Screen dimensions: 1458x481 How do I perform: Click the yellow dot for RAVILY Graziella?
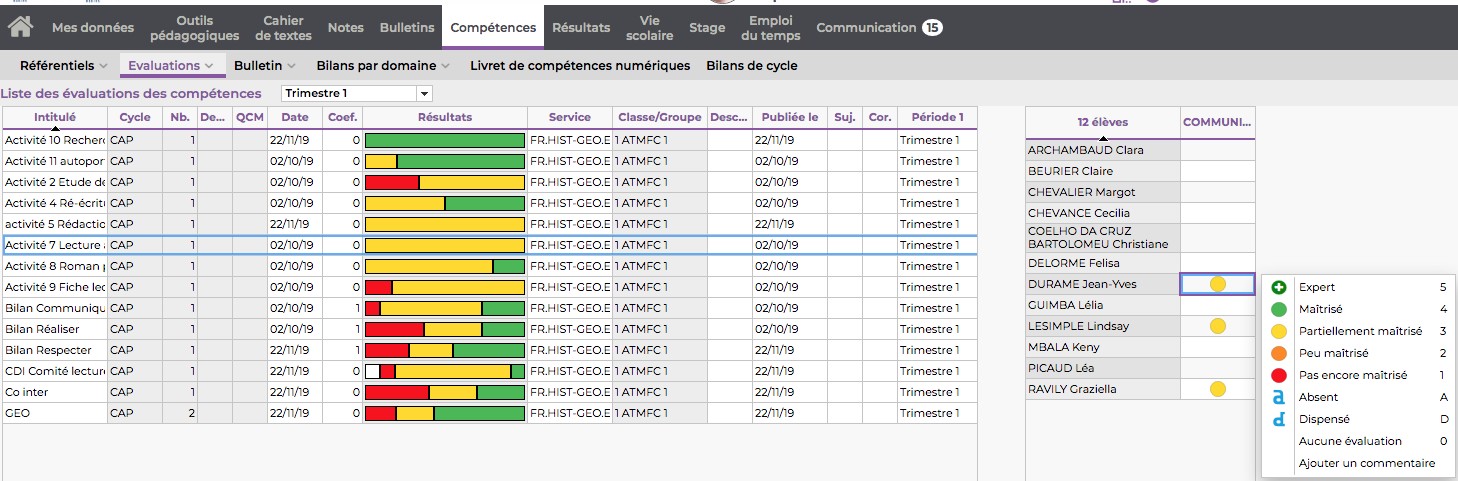tap(1218, 389)
